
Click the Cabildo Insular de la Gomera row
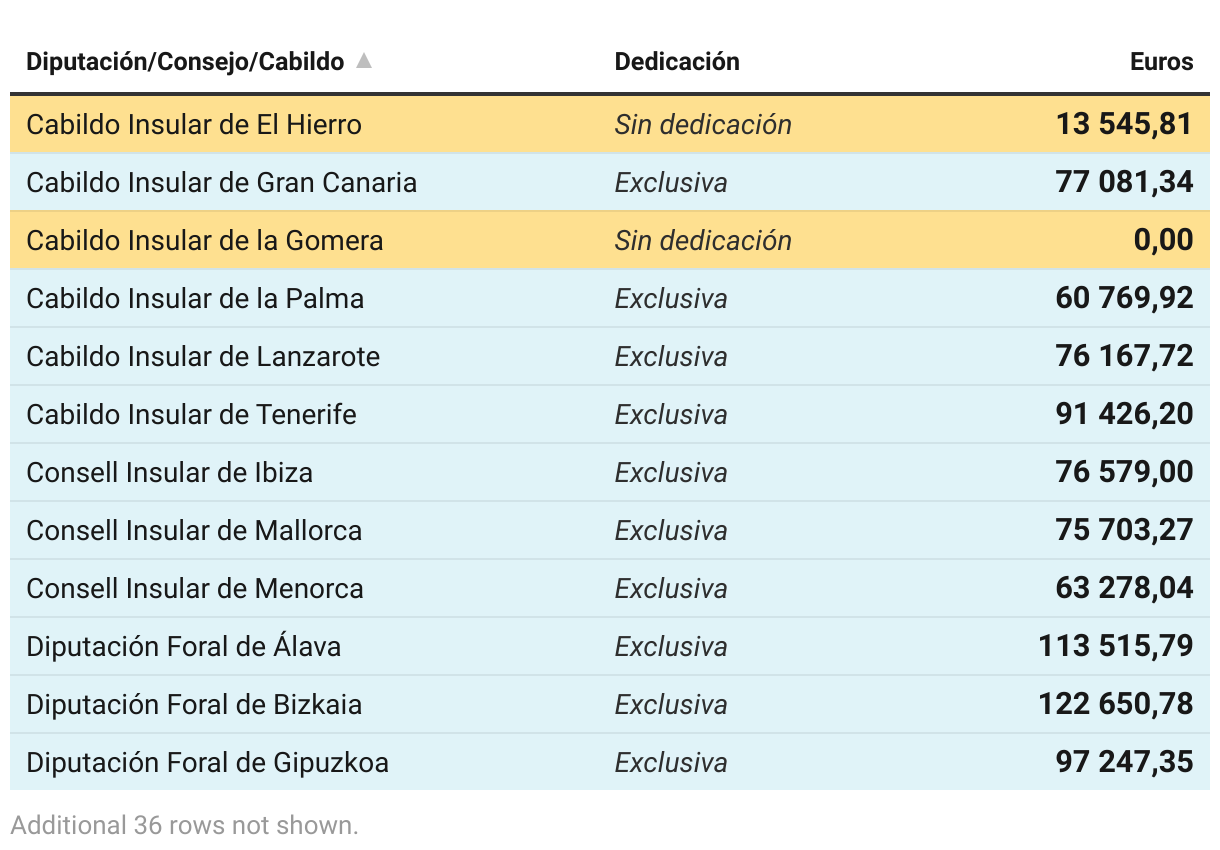(610, 240)
